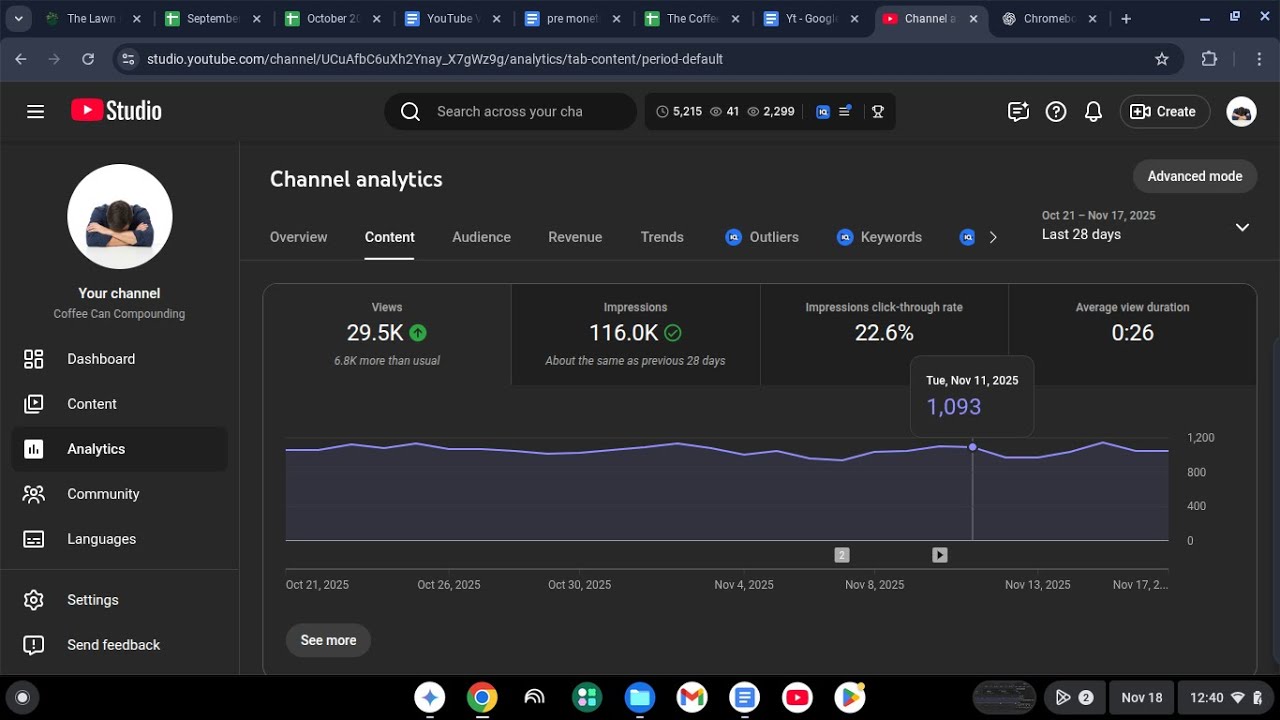This screenshot has height=720, width=1280.
Task: Click the trophy icon in the stats bar
Action: click(878, 112)
